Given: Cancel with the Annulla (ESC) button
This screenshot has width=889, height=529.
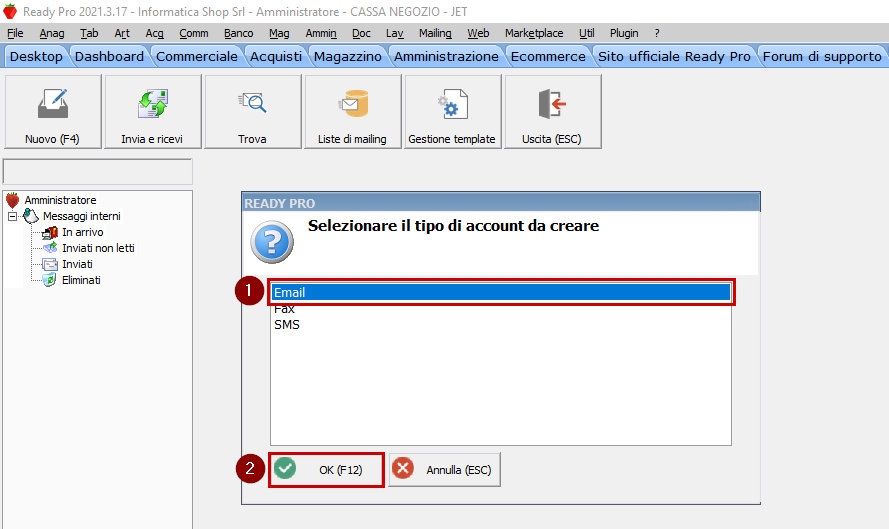Looking at the screenshot, I should tap(444, 470).
